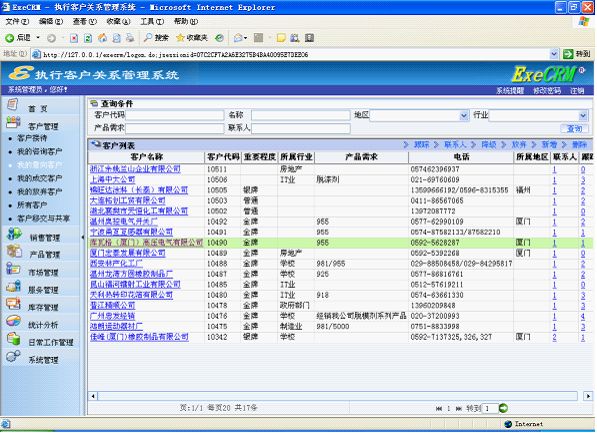The image size is (597, 433).
Task: Click the Home house icon
Action: pos(102,38)
